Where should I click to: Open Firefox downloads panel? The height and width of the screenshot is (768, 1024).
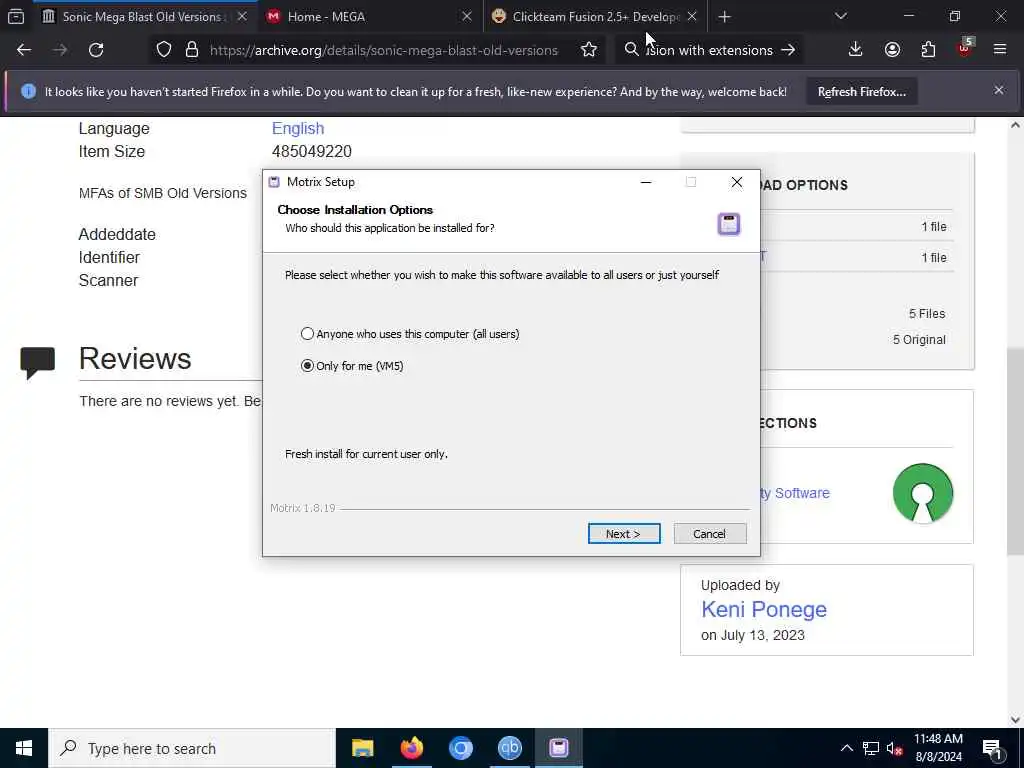[855, 50]
